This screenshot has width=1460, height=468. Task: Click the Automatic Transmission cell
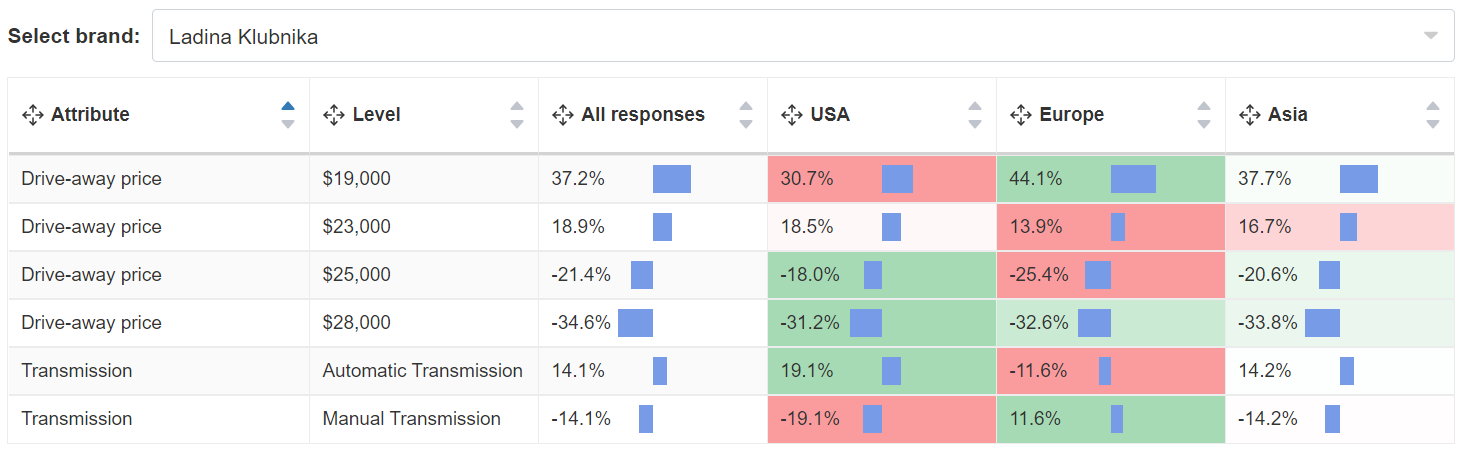pyautogui.click(x=422, y=371)
